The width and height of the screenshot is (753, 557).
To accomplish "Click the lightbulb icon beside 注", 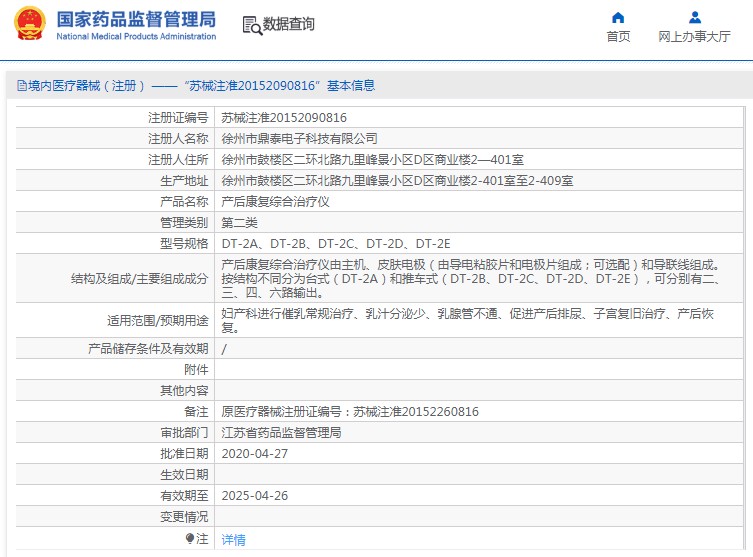I will 190,538.
